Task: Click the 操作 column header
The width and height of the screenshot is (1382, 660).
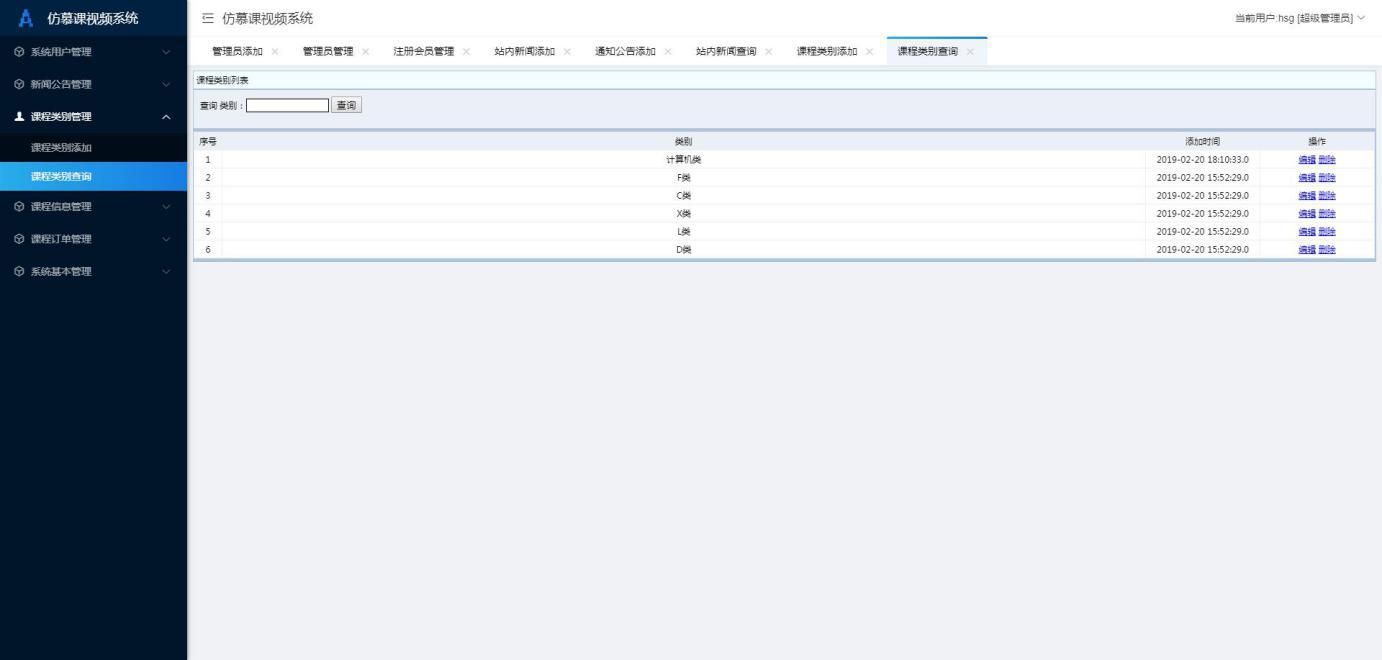Action: tap(1317, 142)
